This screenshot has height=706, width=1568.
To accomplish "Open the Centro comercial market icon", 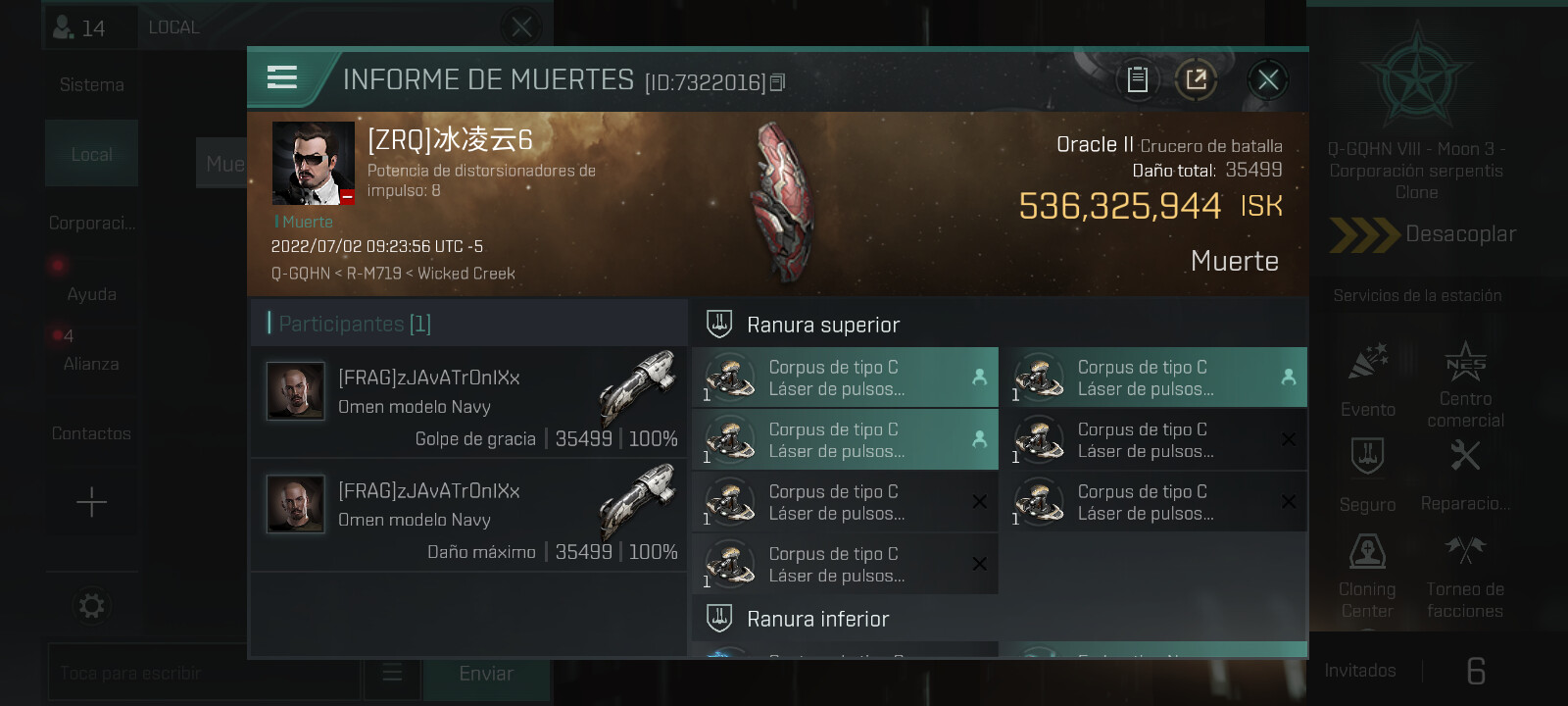I will coord(1465,384).
